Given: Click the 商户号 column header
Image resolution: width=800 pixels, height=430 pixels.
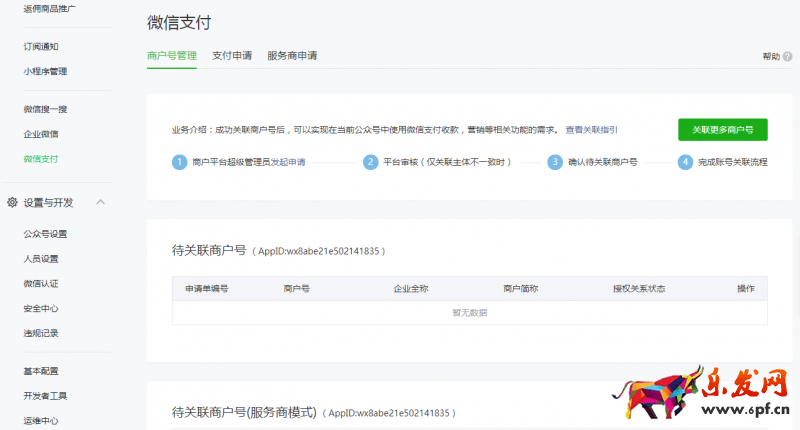Looking at the screenshot, I should 296,289.
